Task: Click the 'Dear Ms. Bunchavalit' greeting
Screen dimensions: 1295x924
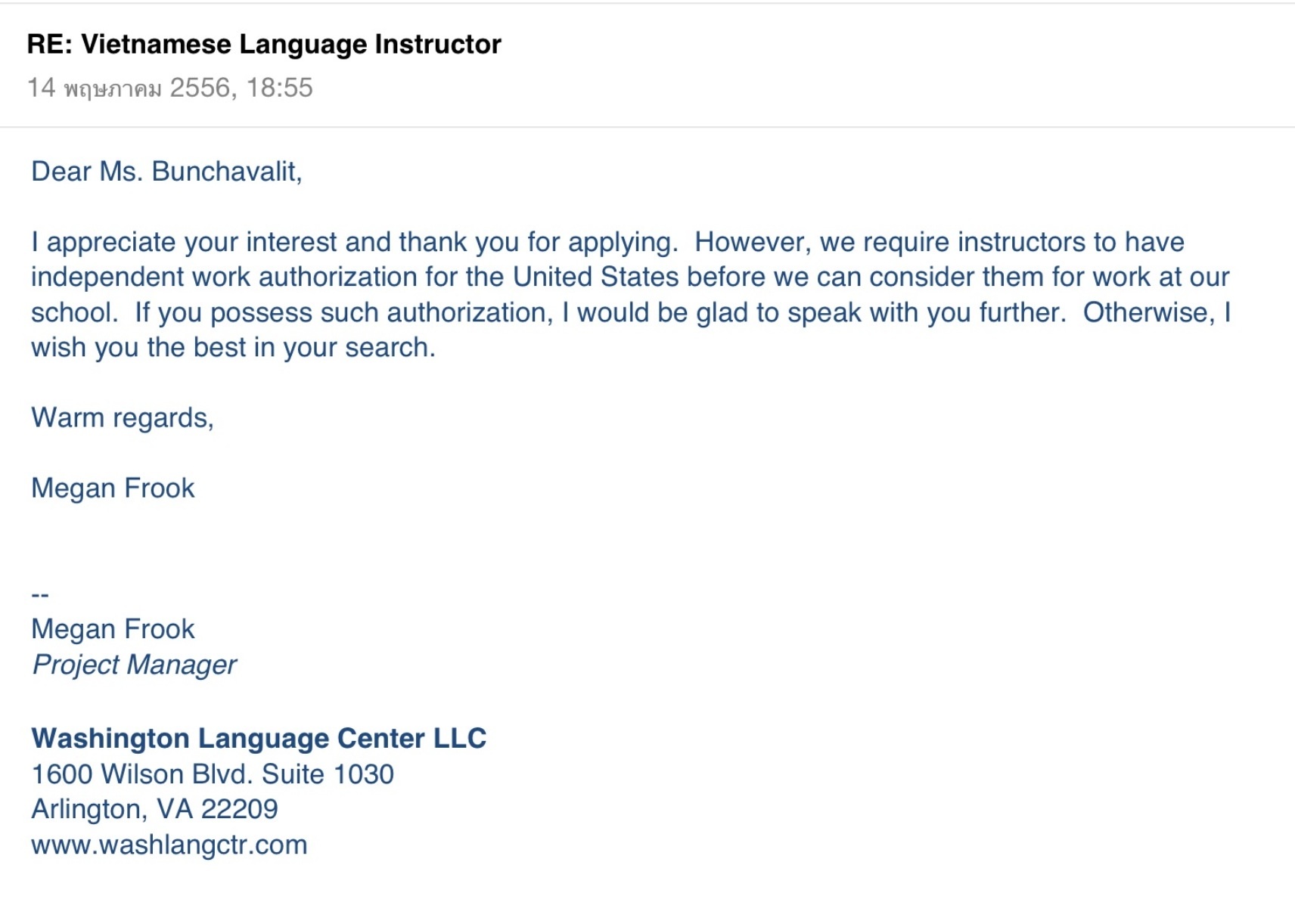Action: point(166,172)
